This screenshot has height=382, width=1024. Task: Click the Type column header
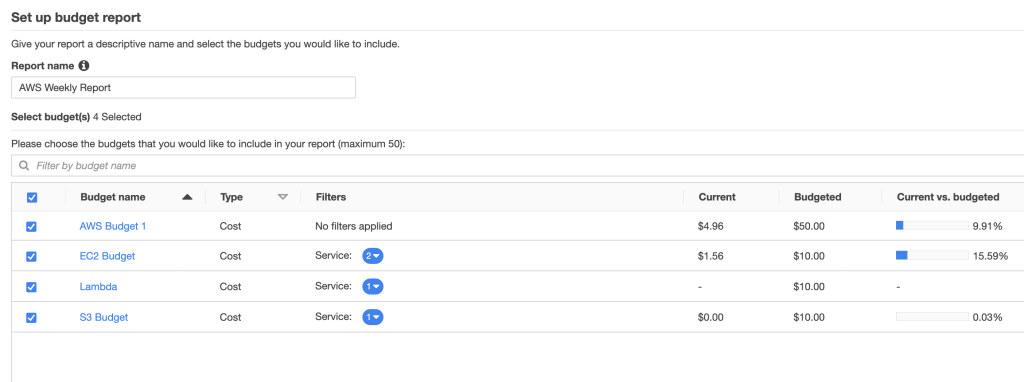232,197
